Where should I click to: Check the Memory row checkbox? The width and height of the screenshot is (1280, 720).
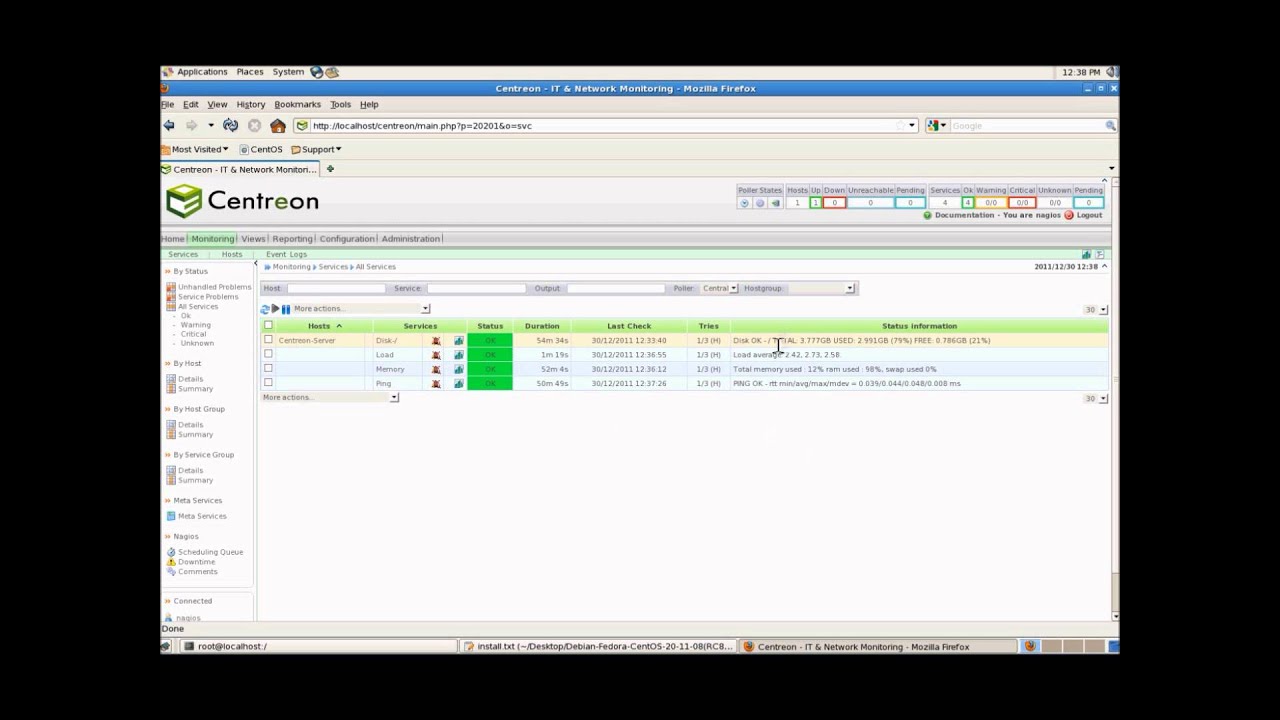point(268,368)
